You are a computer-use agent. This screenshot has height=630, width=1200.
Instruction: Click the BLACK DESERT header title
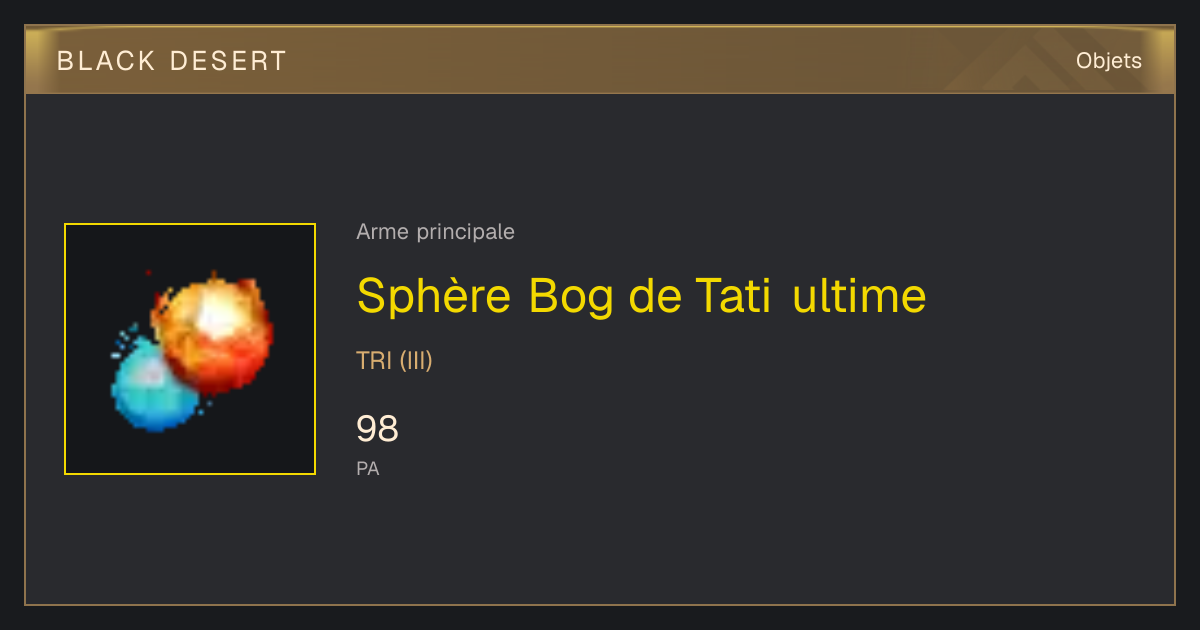click(171, 61)
